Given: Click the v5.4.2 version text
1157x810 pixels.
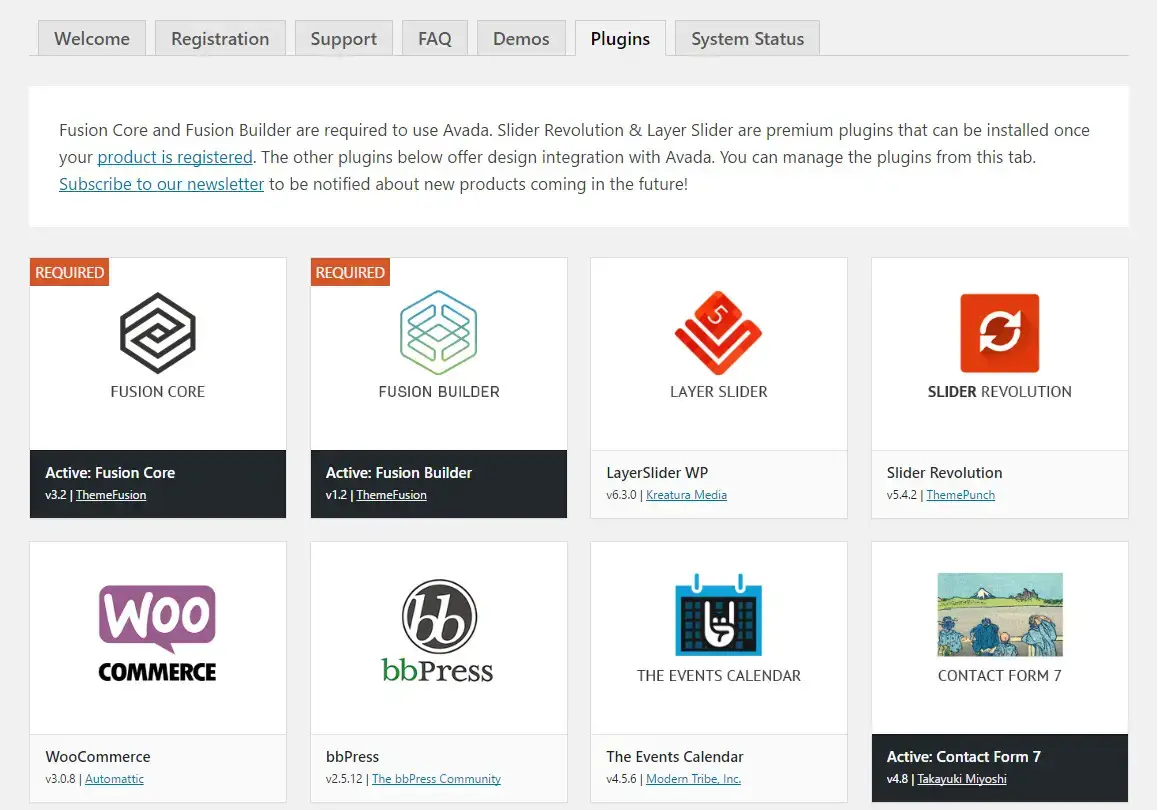Looking at the screenshot, I should (x=902, y=495).
